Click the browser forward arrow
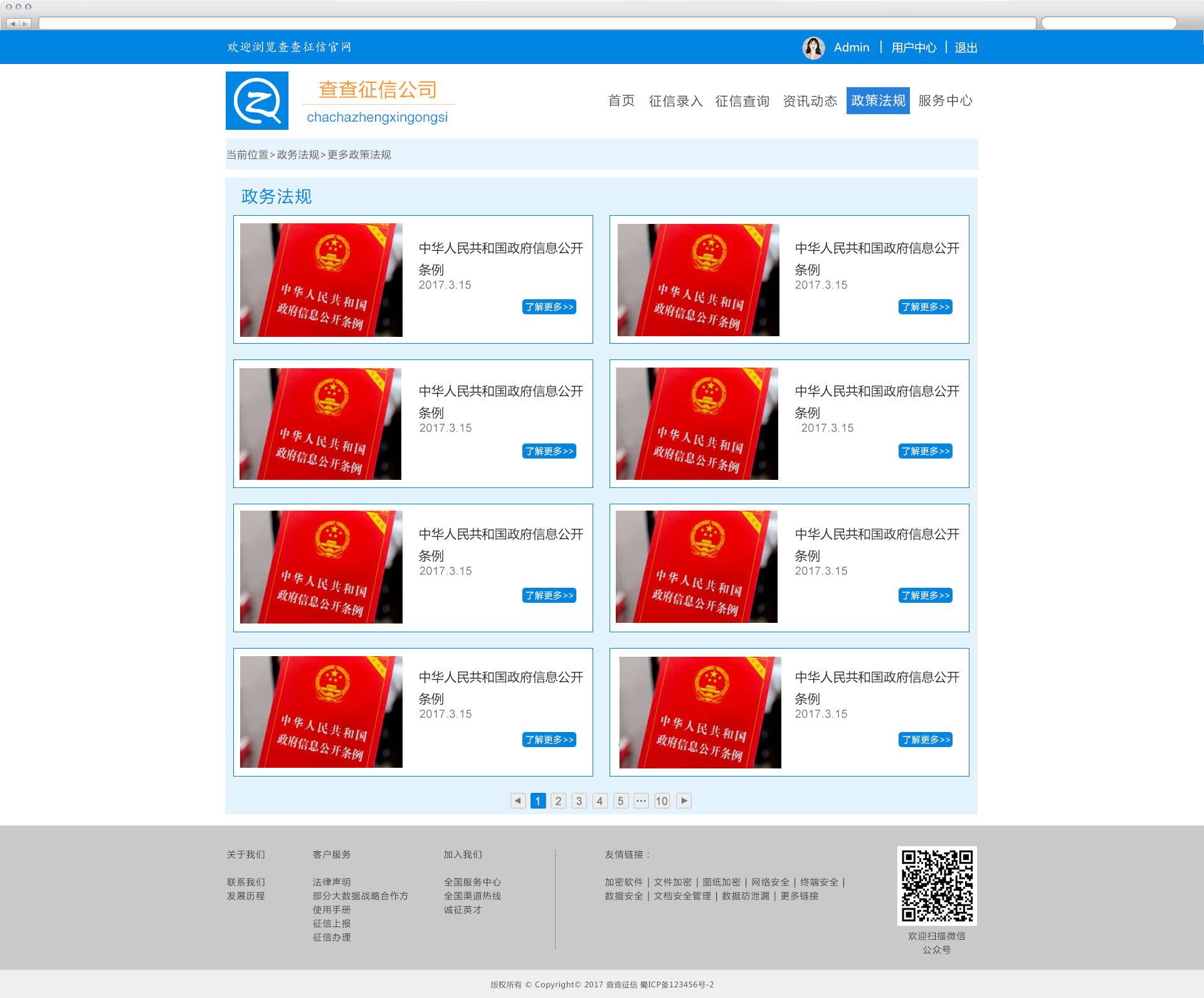 [25, 23]
